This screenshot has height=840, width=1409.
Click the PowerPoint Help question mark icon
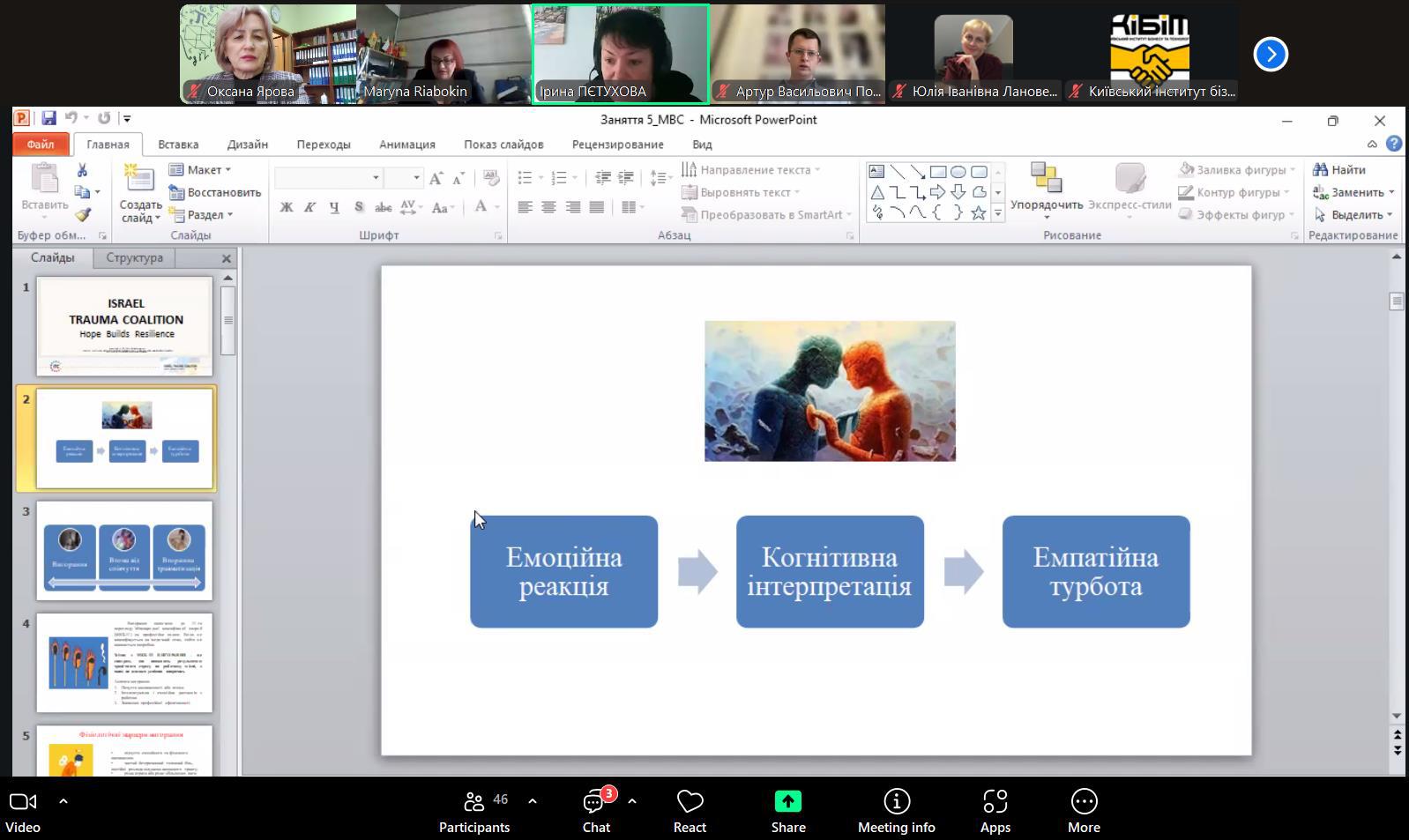1393,144
